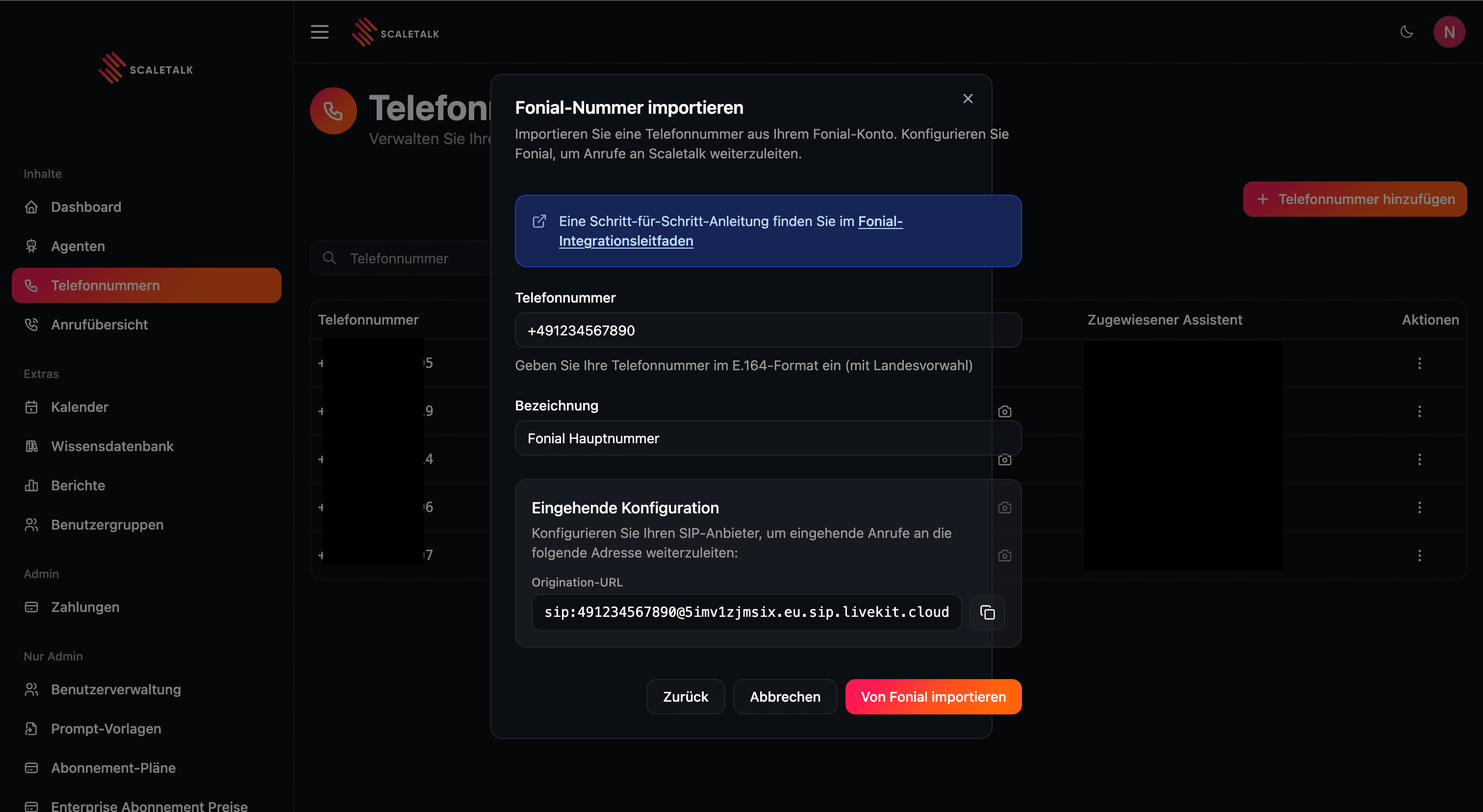Open the user avatar menu labeled N
This screenshot has height=812, width=1483.
point(1449,32)
